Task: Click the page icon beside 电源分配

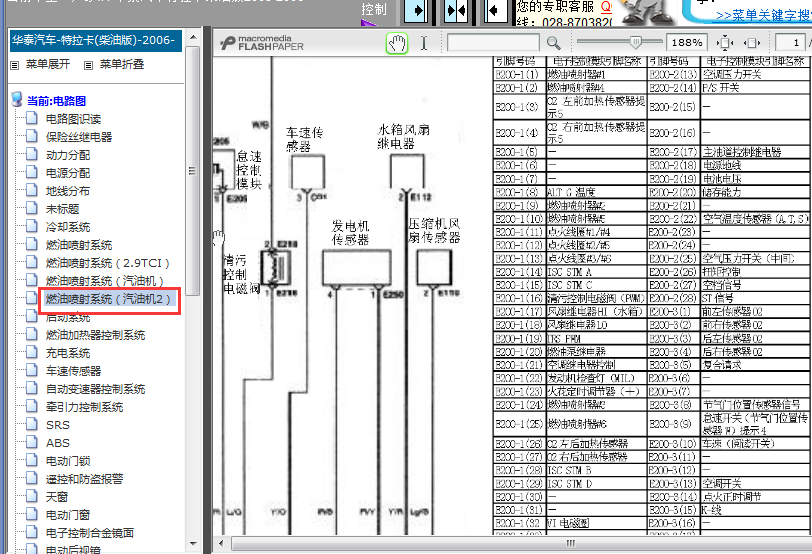Action: click(32, 172)
